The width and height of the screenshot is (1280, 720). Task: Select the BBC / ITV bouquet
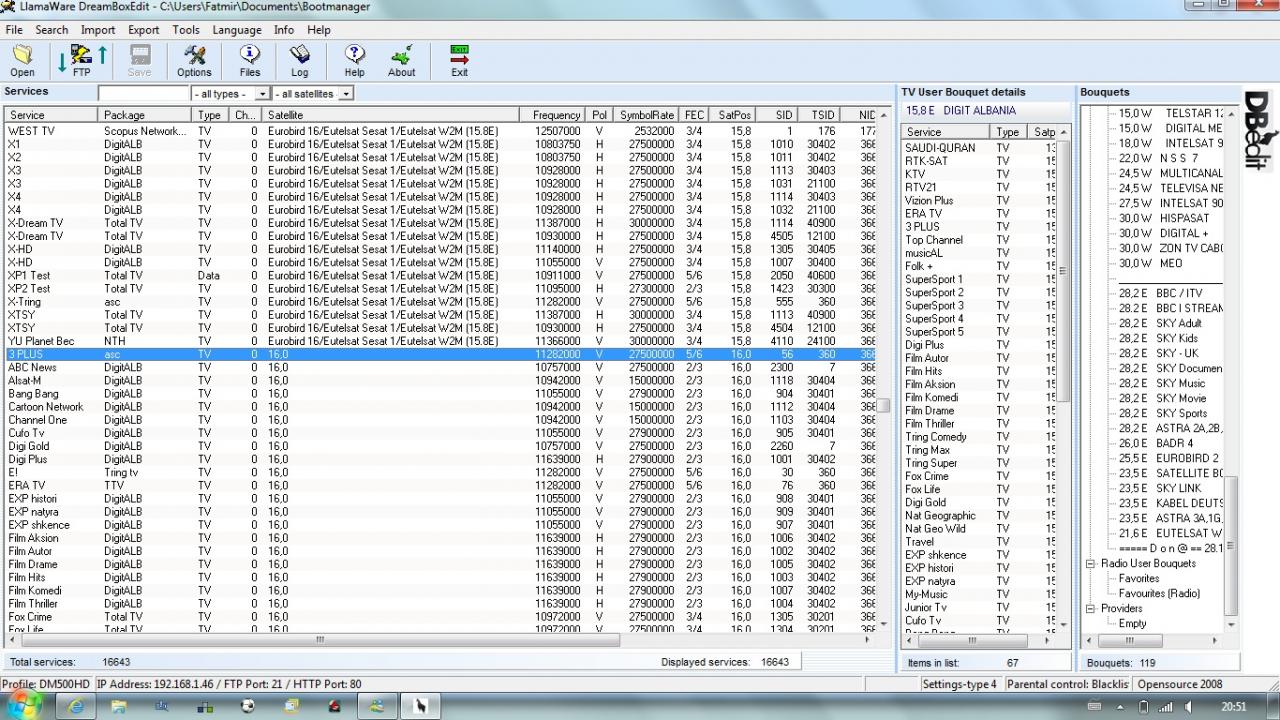(1160, 293)
